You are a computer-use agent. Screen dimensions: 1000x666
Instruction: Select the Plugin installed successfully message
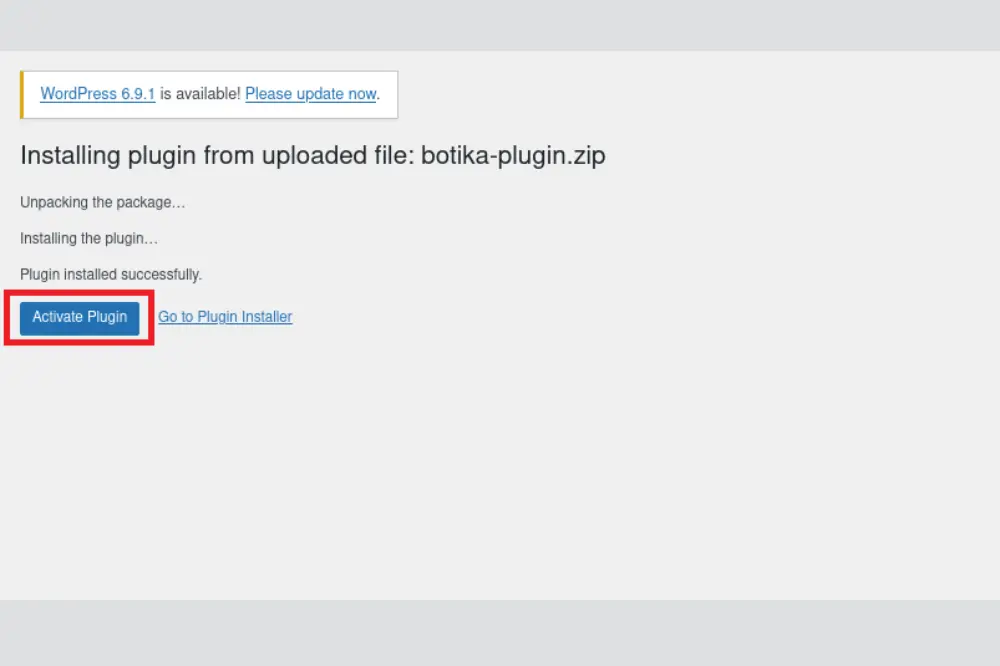click(x=110, y=274)
